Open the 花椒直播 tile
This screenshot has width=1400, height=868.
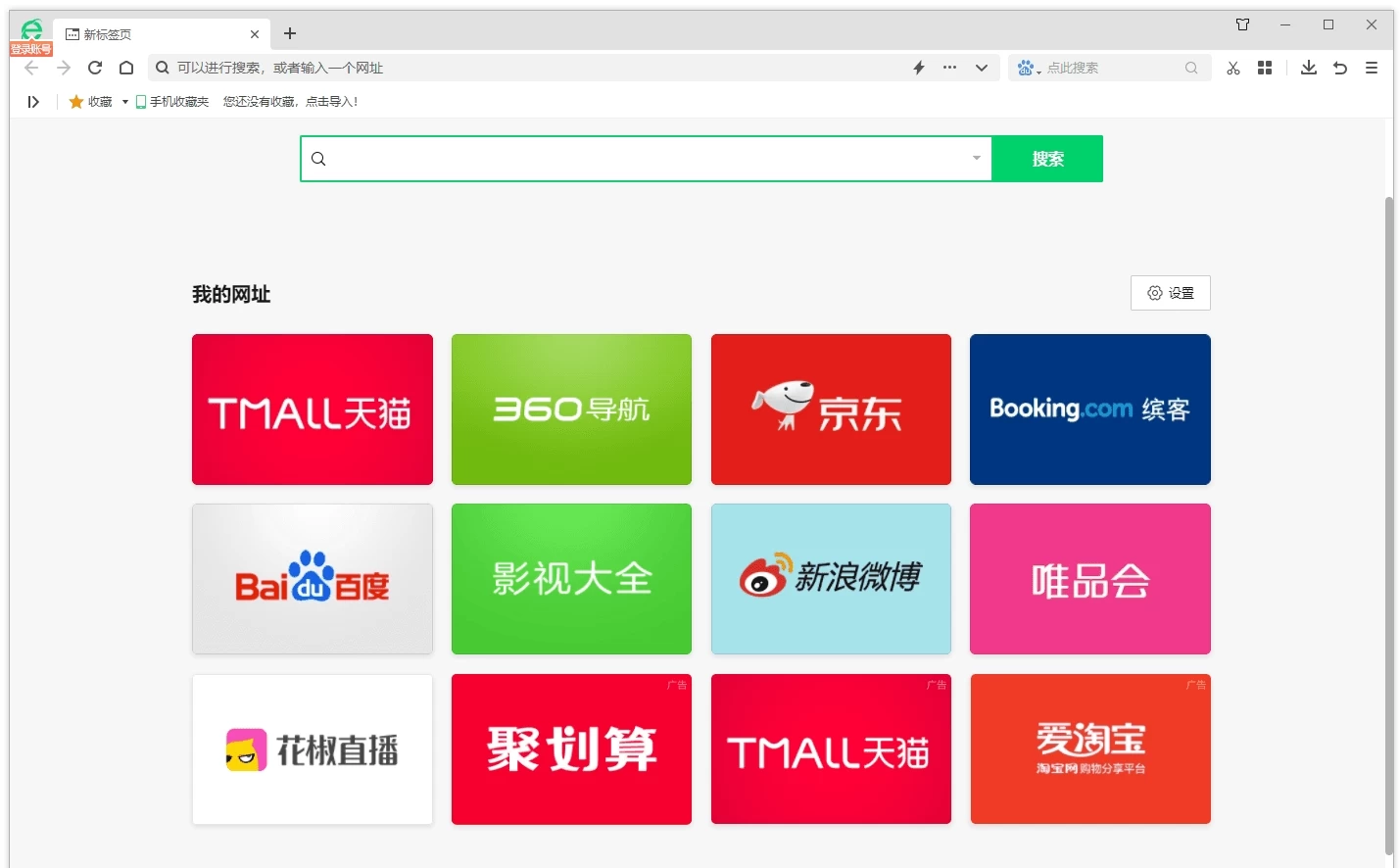[313, 749]
